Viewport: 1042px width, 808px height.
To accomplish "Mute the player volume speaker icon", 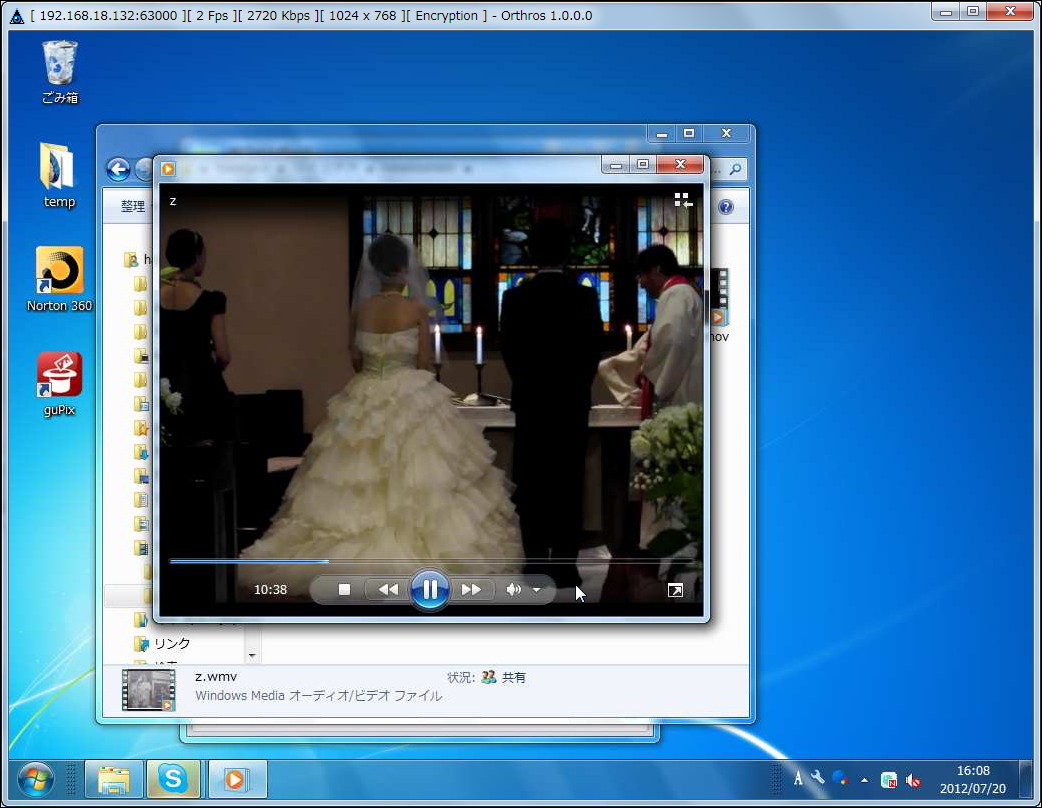I will coord(513,589).
